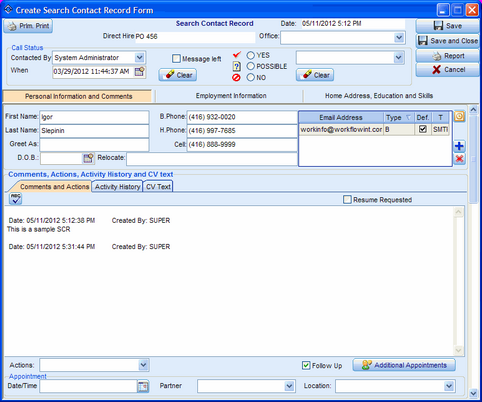Open the When date picker calendar icon
Screen dimensions: 482x402
[140, 71]
